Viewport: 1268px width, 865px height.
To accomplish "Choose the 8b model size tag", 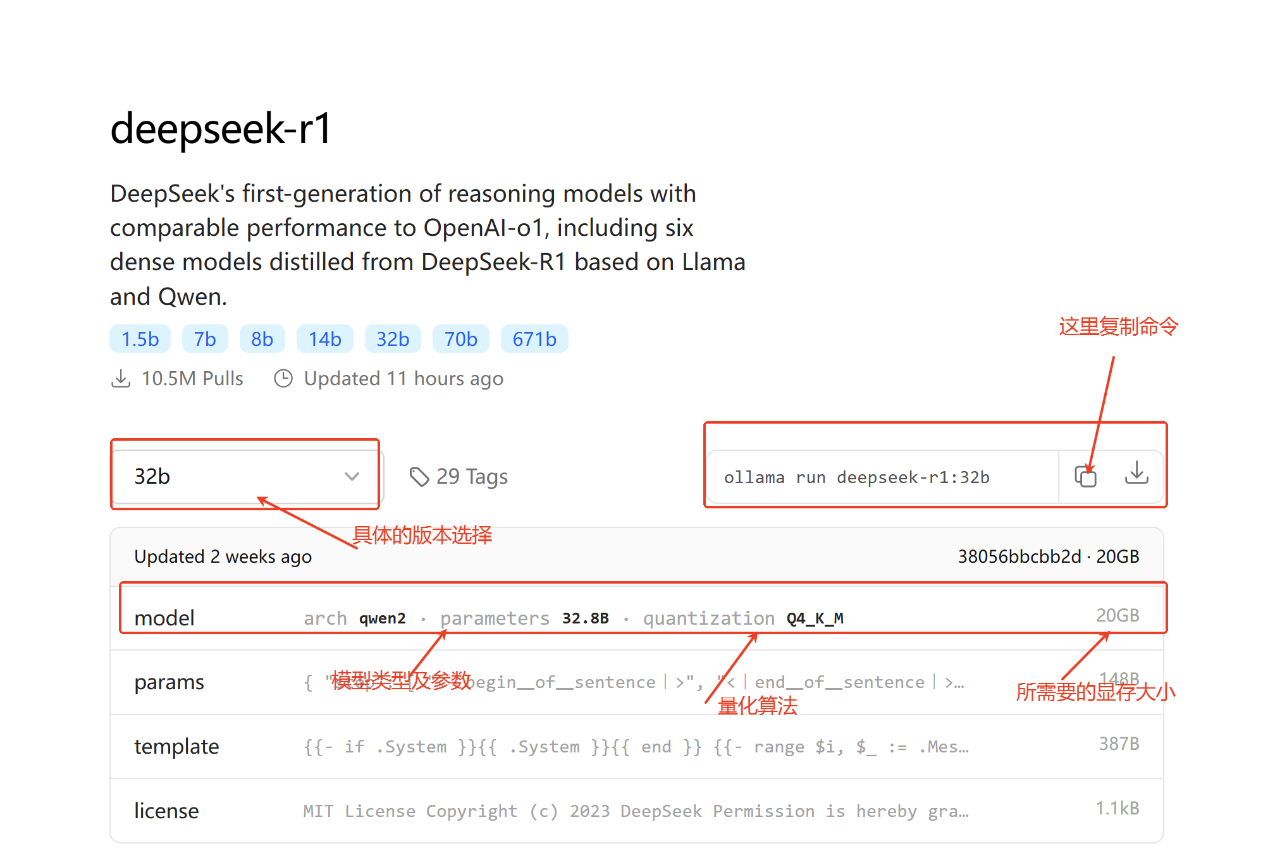I will 262,339.
